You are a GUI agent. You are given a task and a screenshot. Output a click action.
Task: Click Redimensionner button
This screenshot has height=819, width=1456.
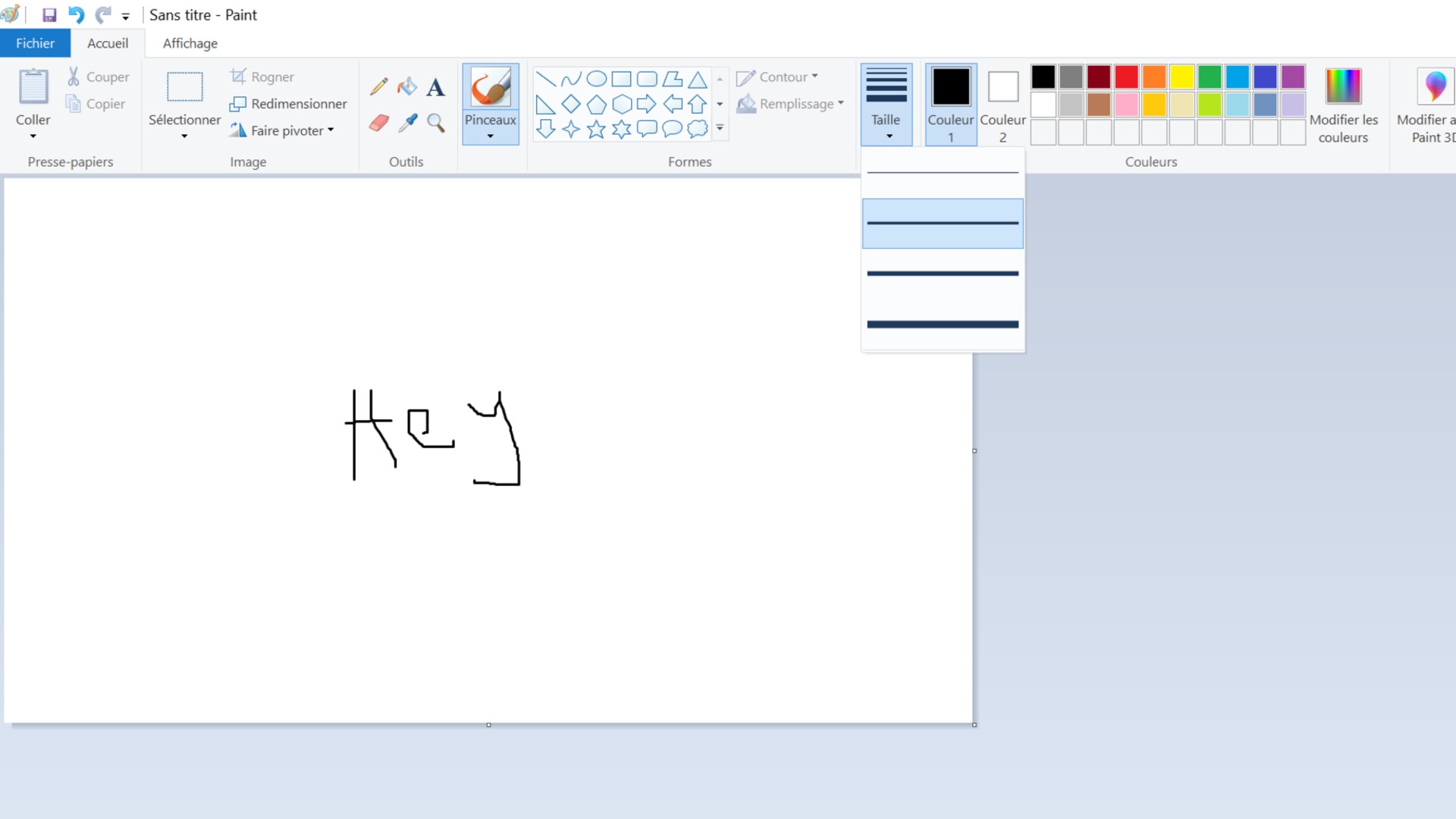coord(288,104)
